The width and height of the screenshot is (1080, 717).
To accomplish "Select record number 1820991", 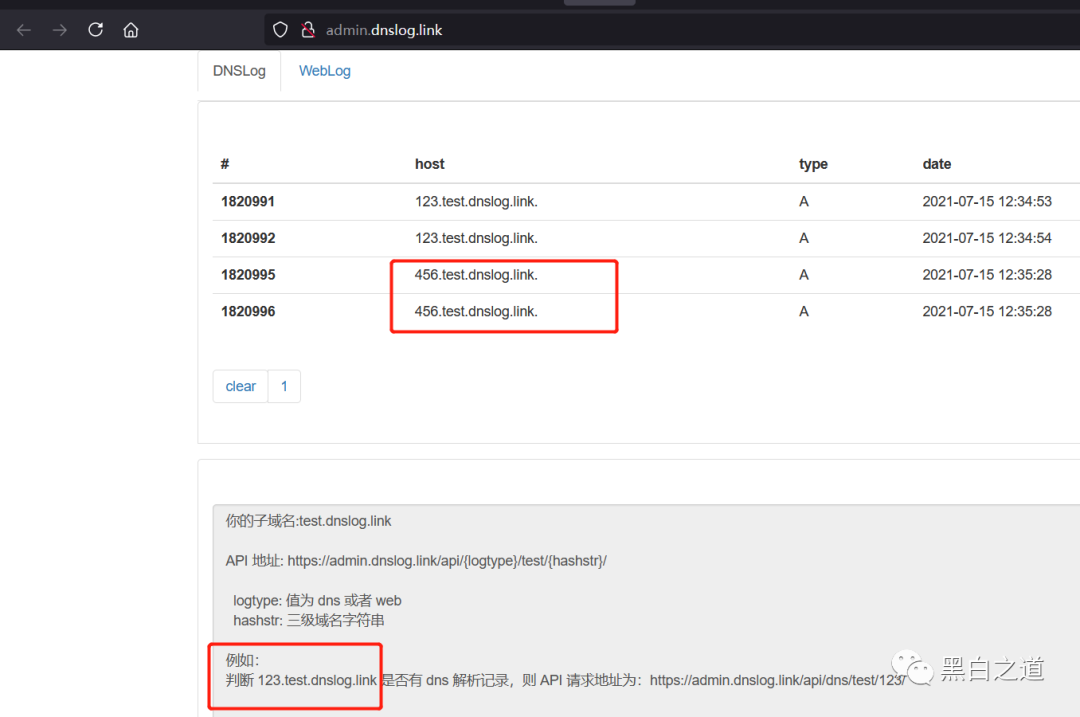I will coord(248,202).
